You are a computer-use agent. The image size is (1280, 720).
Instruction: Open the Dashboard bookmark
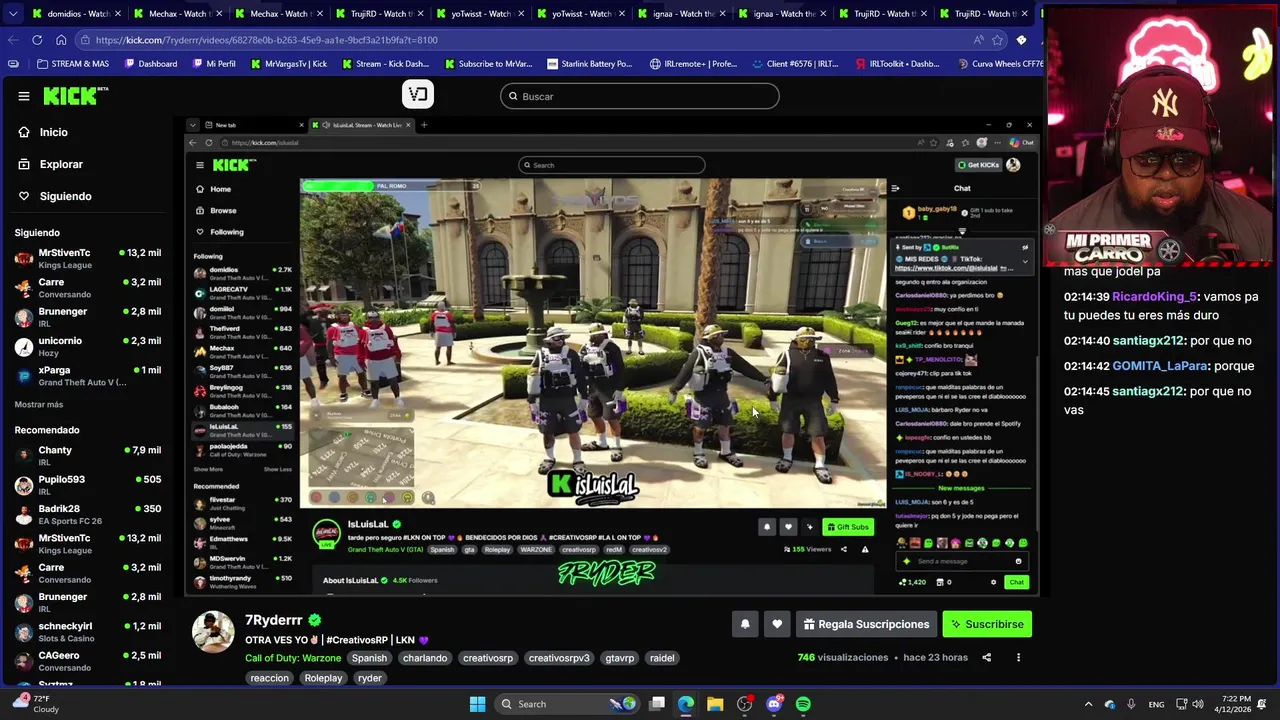(x=151, y=64)
